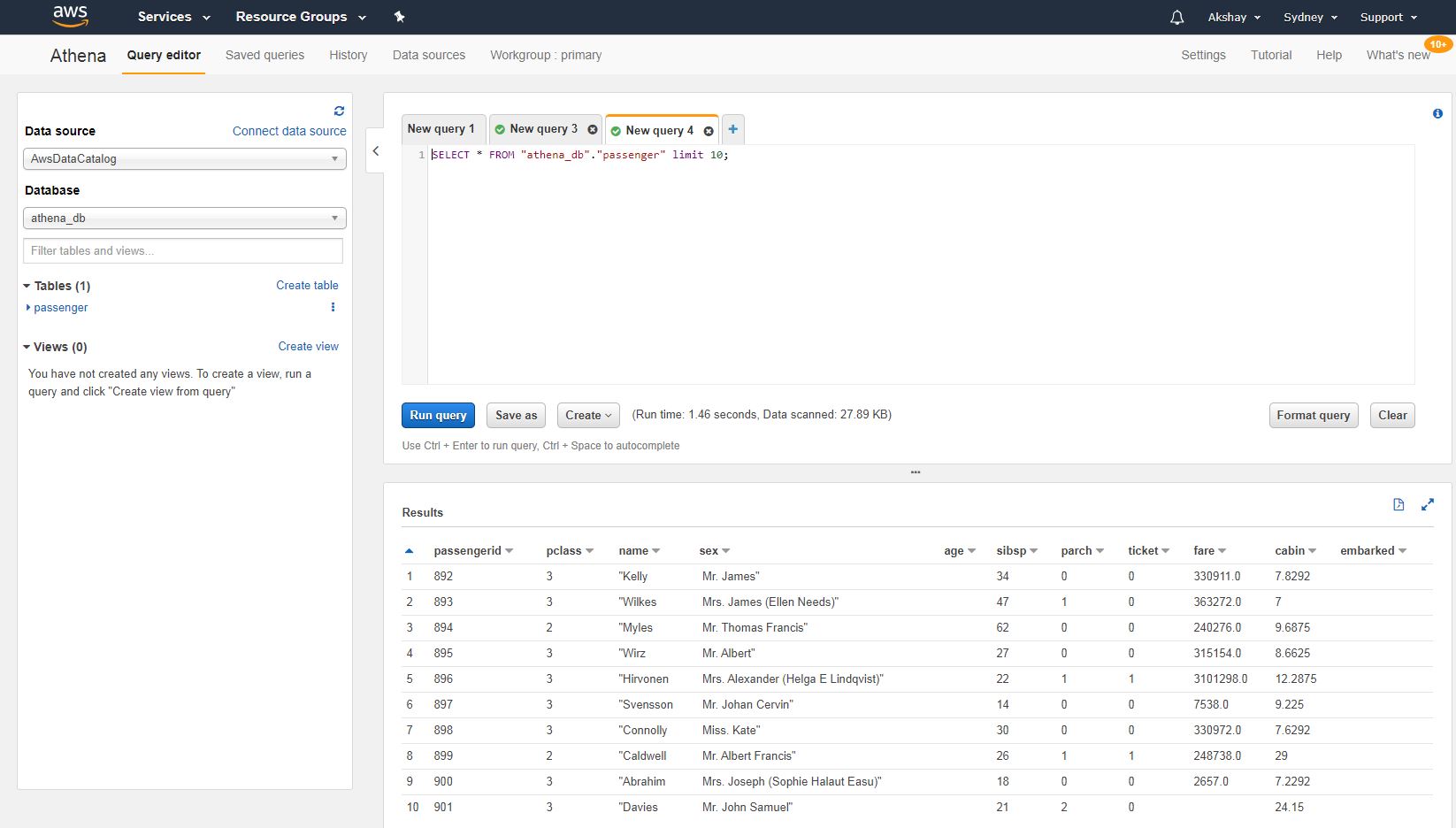The image size is (1456, 828).
Task: Switch to the Saved queries tab
Action: coord(264,55)
